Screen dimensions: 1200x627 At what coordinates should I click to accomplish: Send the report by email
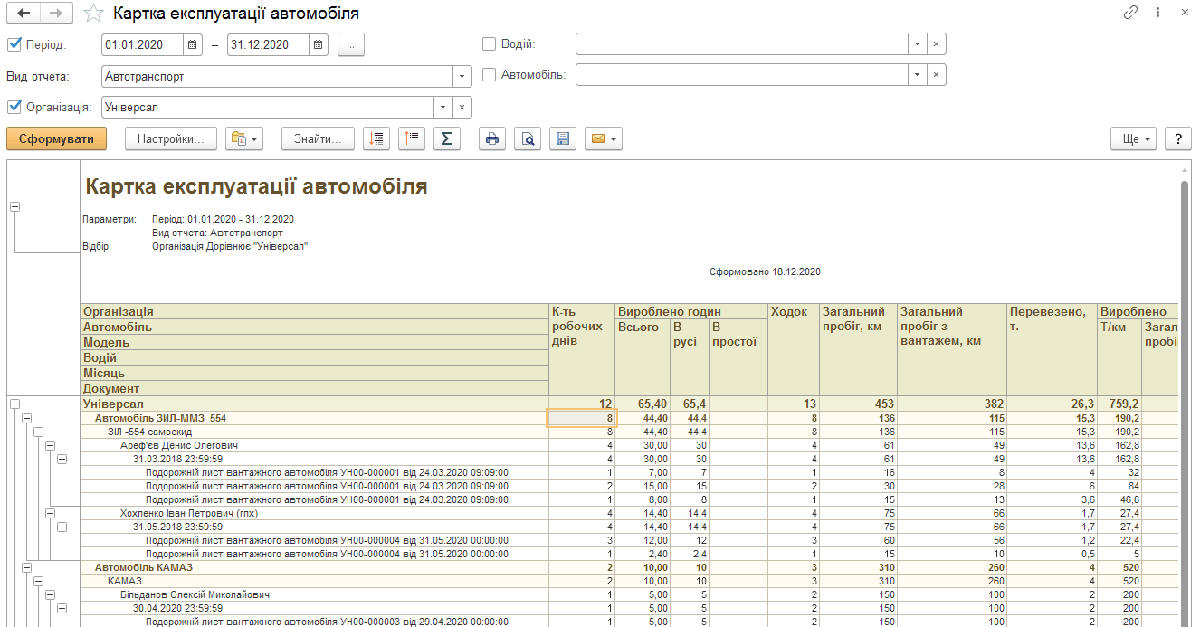coord(603,139)
